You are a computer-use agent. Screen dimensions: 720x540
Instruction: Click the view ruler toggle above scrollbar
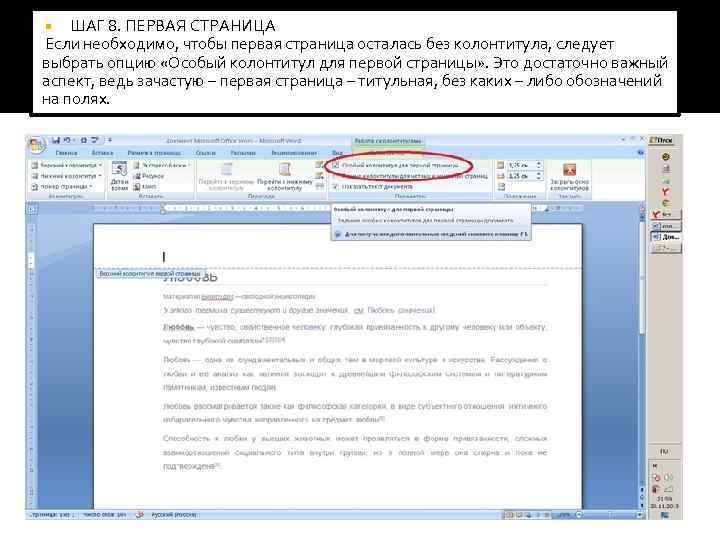[642, 209]
